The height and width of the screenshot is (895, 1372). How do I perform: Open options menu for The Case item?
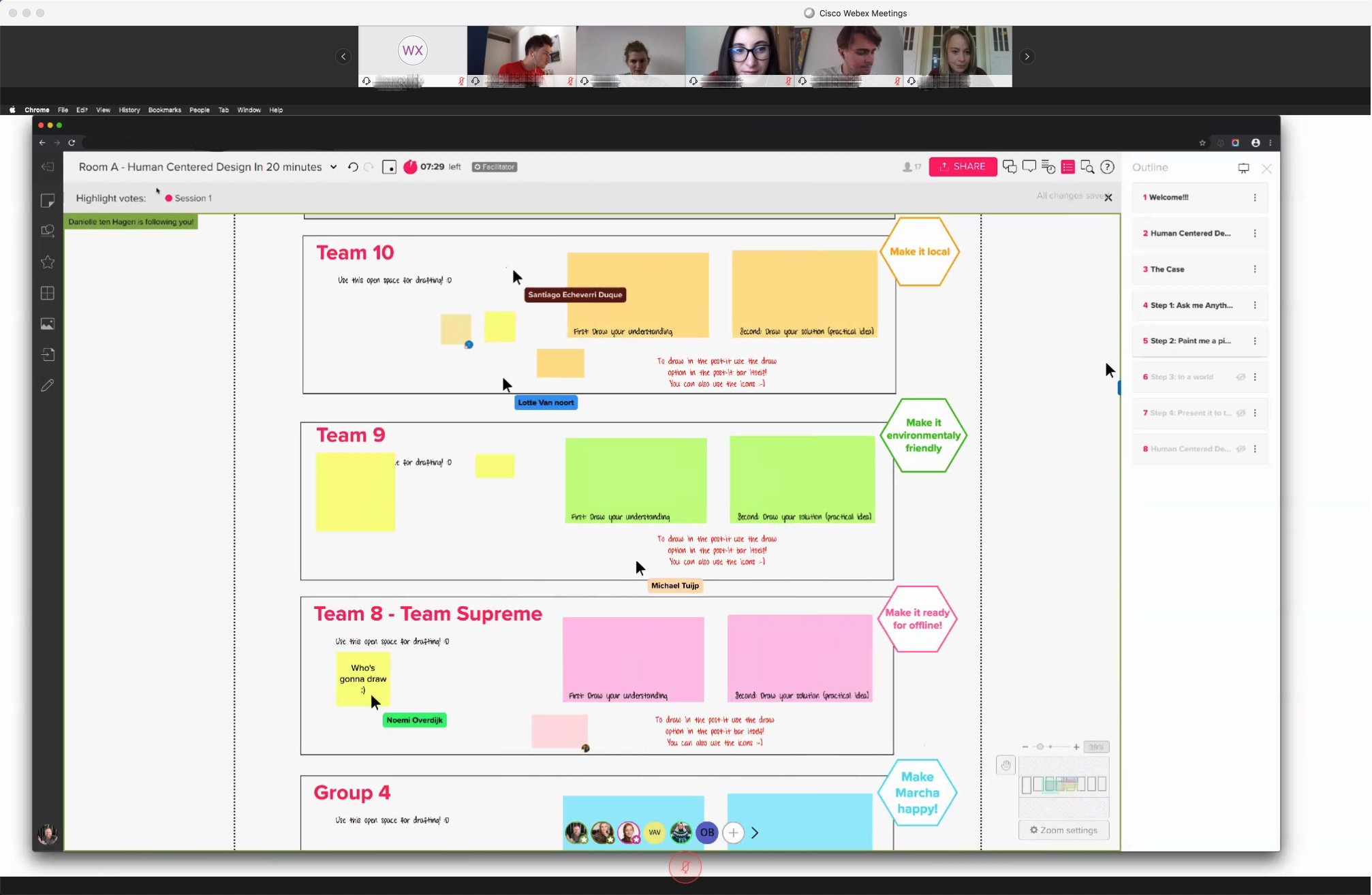[1255, 269]
